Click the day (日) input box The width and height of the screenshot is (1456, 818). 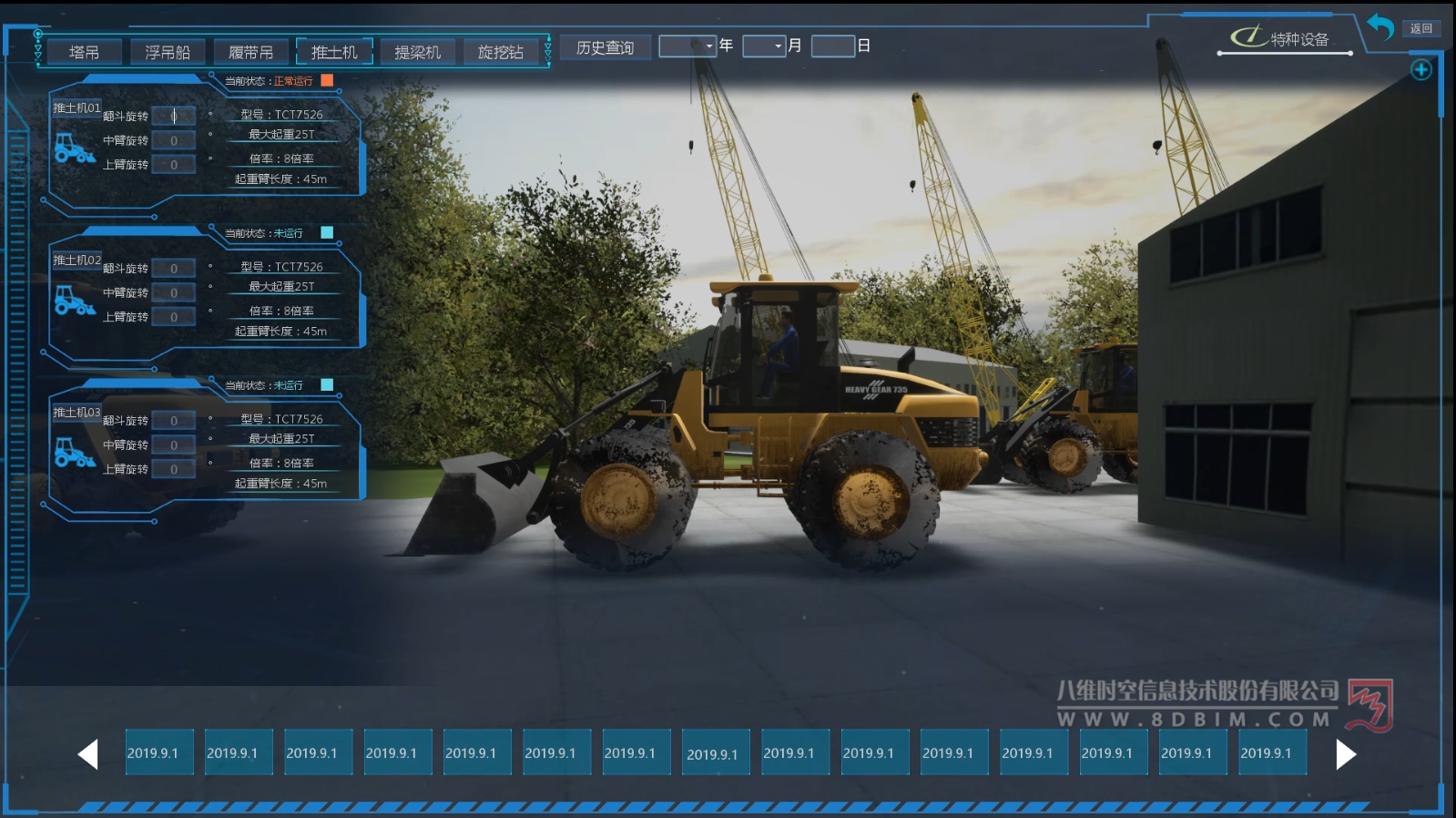pos(832,46)
